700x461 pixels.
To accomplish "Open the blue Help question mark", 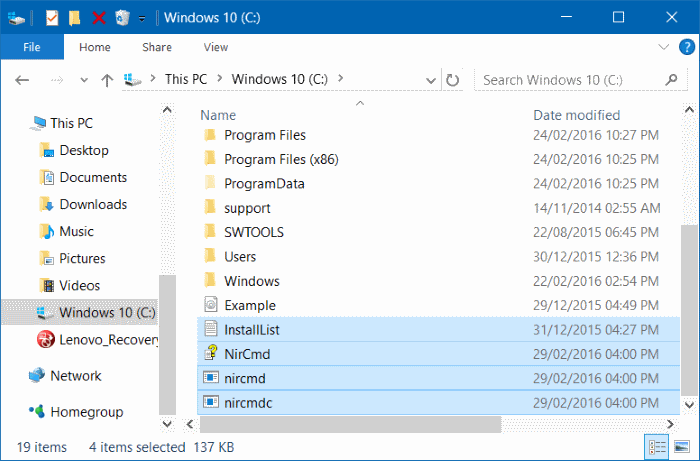I will pos(687,46).
